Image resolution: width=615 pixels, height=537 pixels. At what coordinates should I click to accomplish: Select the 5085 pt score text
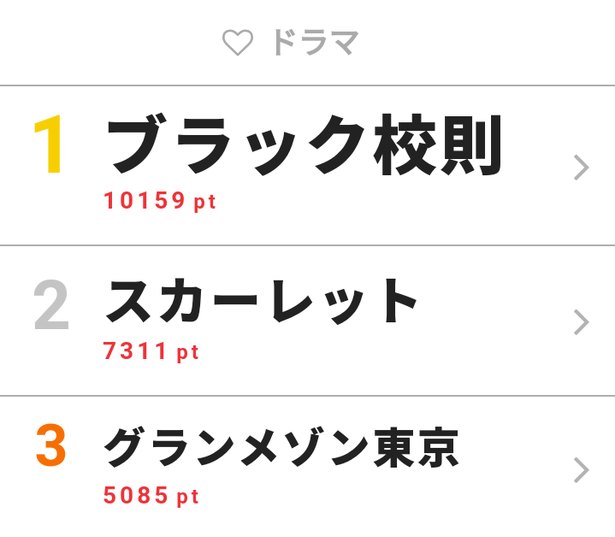tap(151, 495)
